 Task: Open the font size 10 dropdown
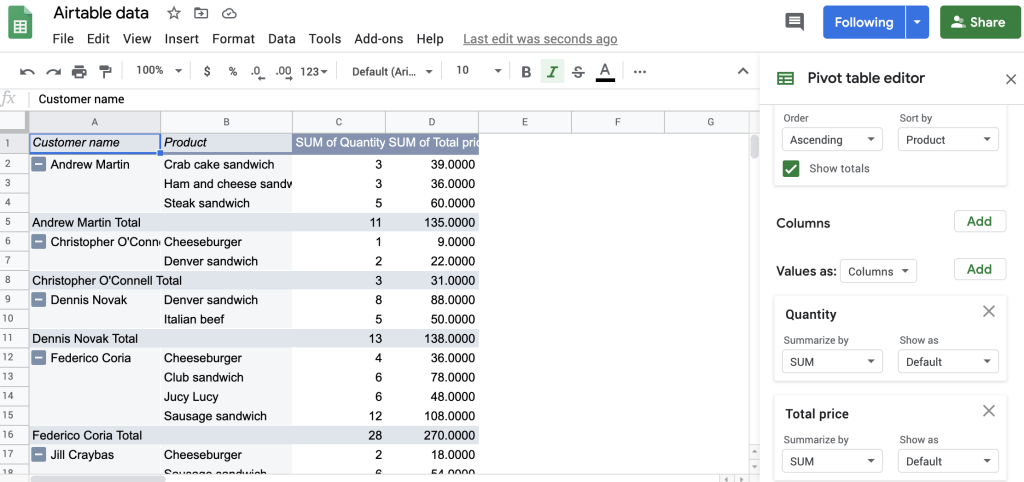click(x=478, y=71)
